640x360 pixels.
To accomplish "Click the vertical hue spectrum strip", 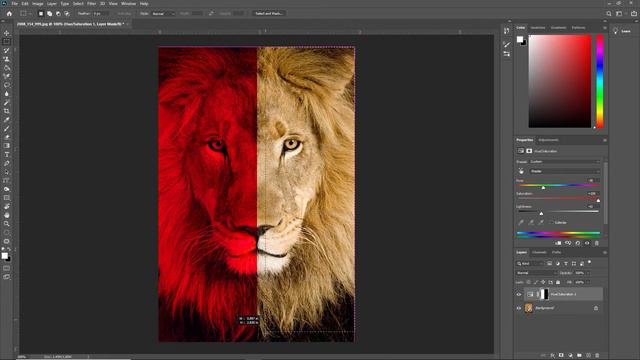I will click(x=600, y=81).
